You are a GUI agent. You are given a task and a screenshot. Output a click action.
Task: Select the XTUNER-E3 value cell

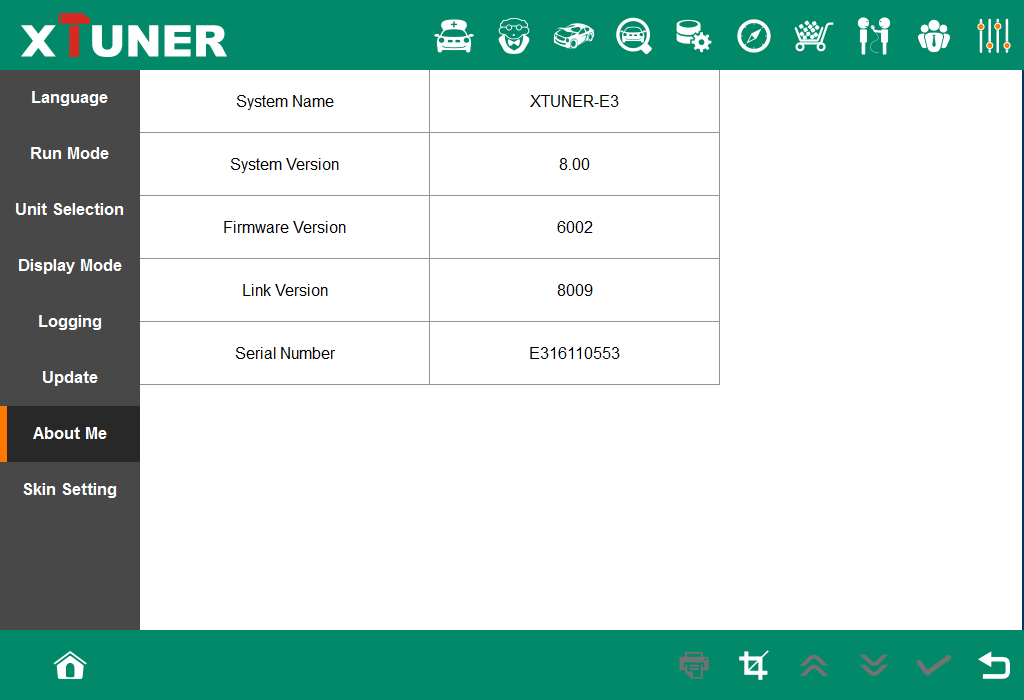(x=575, y=101)
